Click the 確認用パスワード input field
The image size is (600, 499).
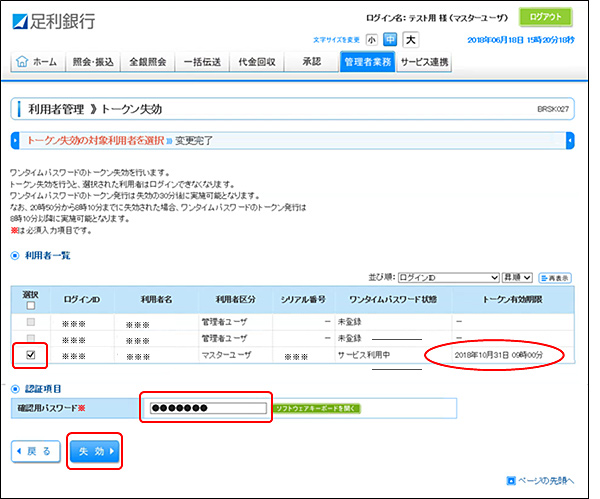(x=207, y=408)
